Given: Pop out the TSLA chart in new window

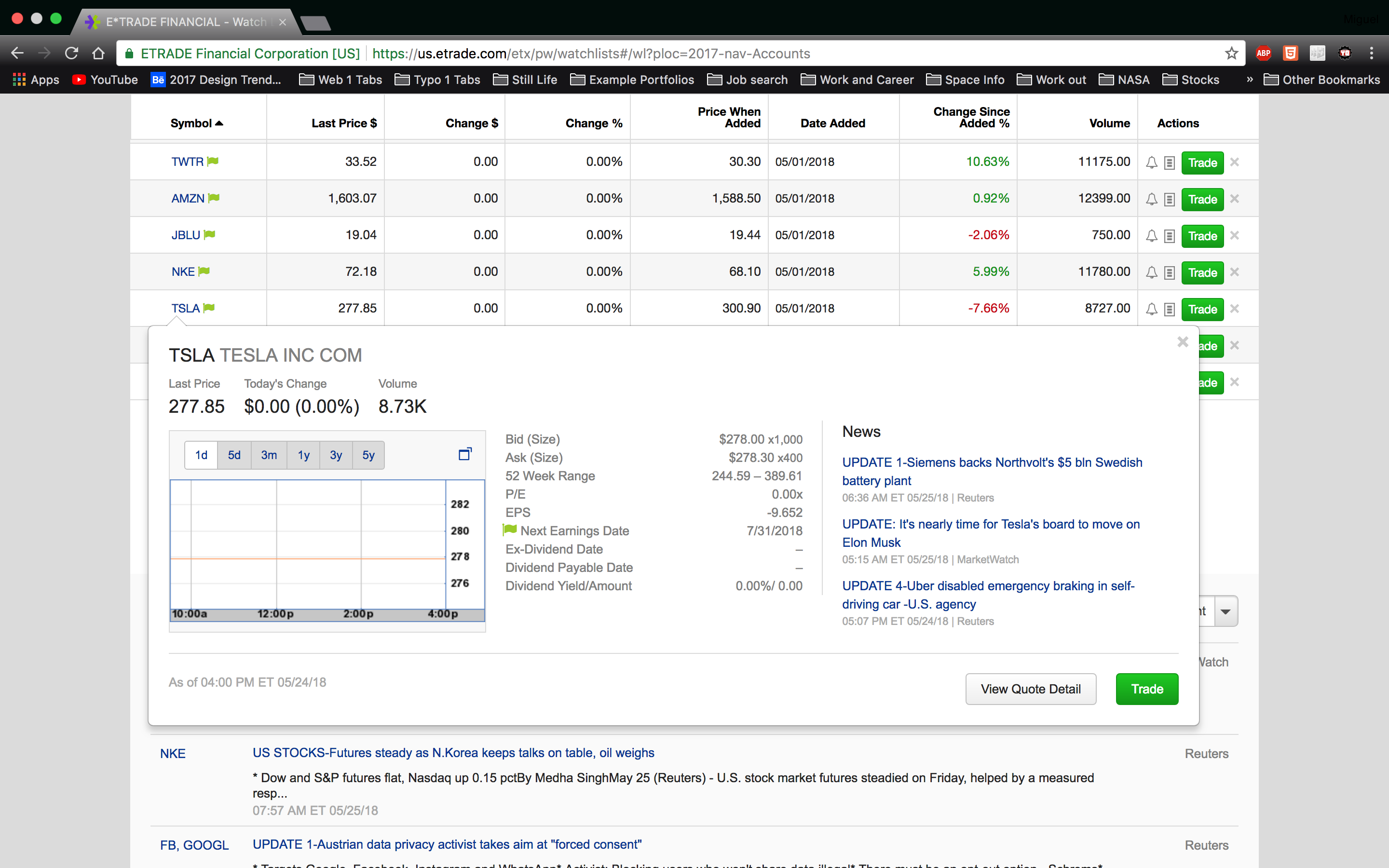Looking at the screenshot, I should tap(465, 454).
